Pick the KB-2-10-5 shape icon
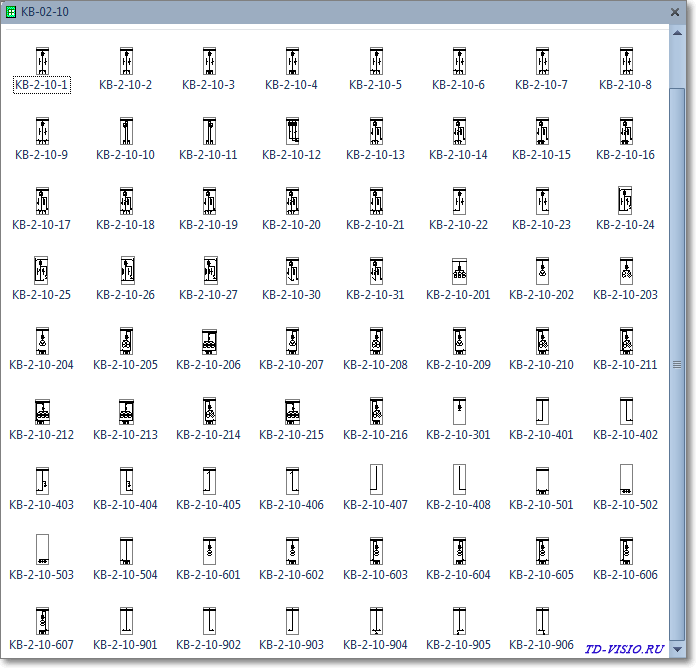696x668 pixels. 376,61
